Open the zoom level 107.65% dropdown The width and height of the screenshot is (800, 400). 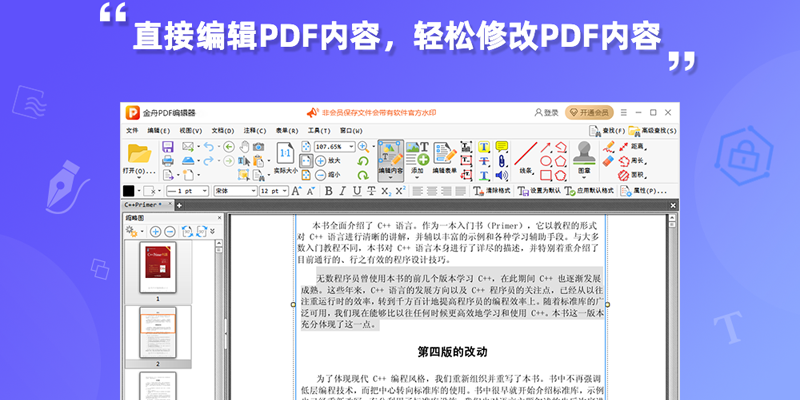[x=351, y=146]
